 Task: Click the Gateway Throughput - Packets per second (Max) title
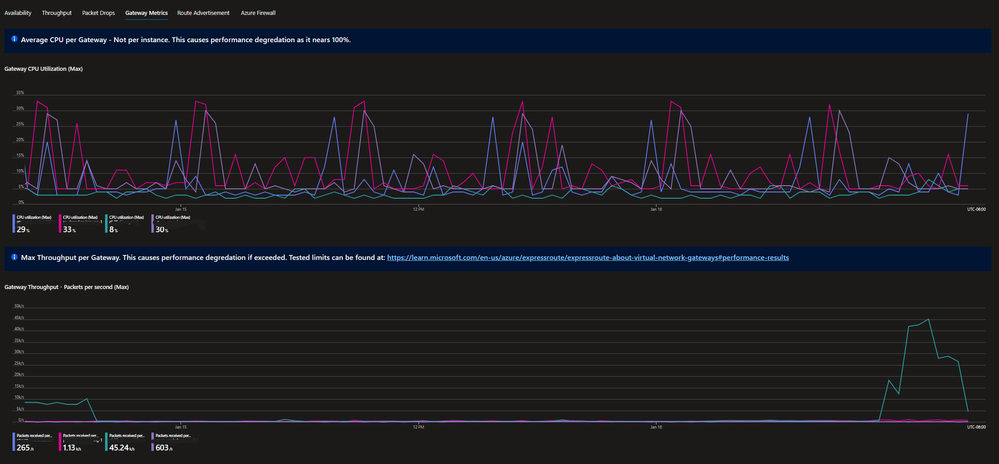[67, 287]
